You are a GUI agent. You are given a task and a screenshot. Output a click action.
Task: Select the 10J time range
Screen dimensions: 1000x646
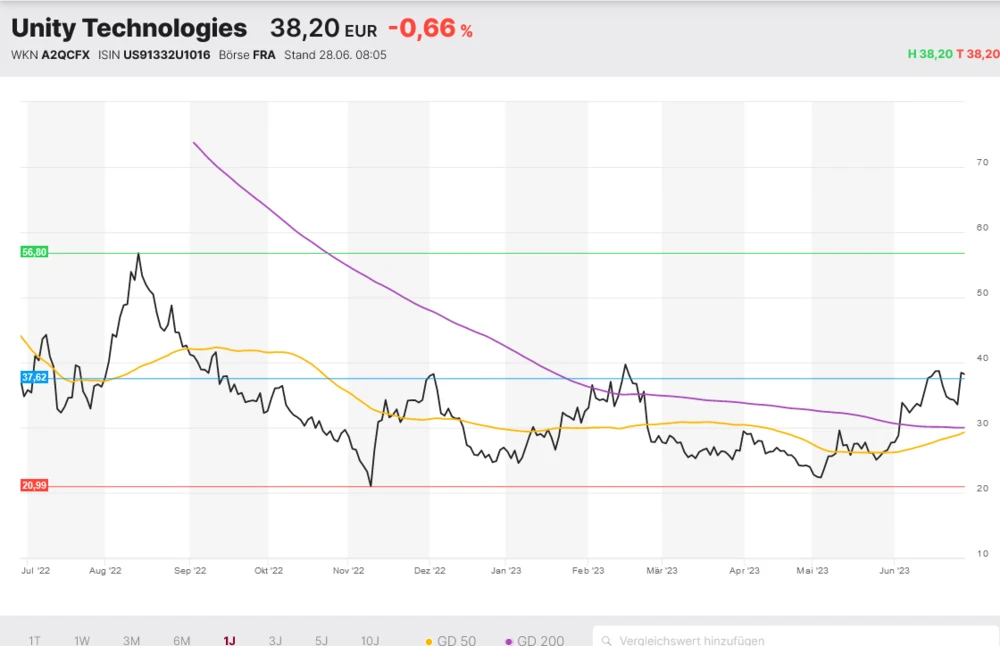pyautogui.click(x=370, y=640)
